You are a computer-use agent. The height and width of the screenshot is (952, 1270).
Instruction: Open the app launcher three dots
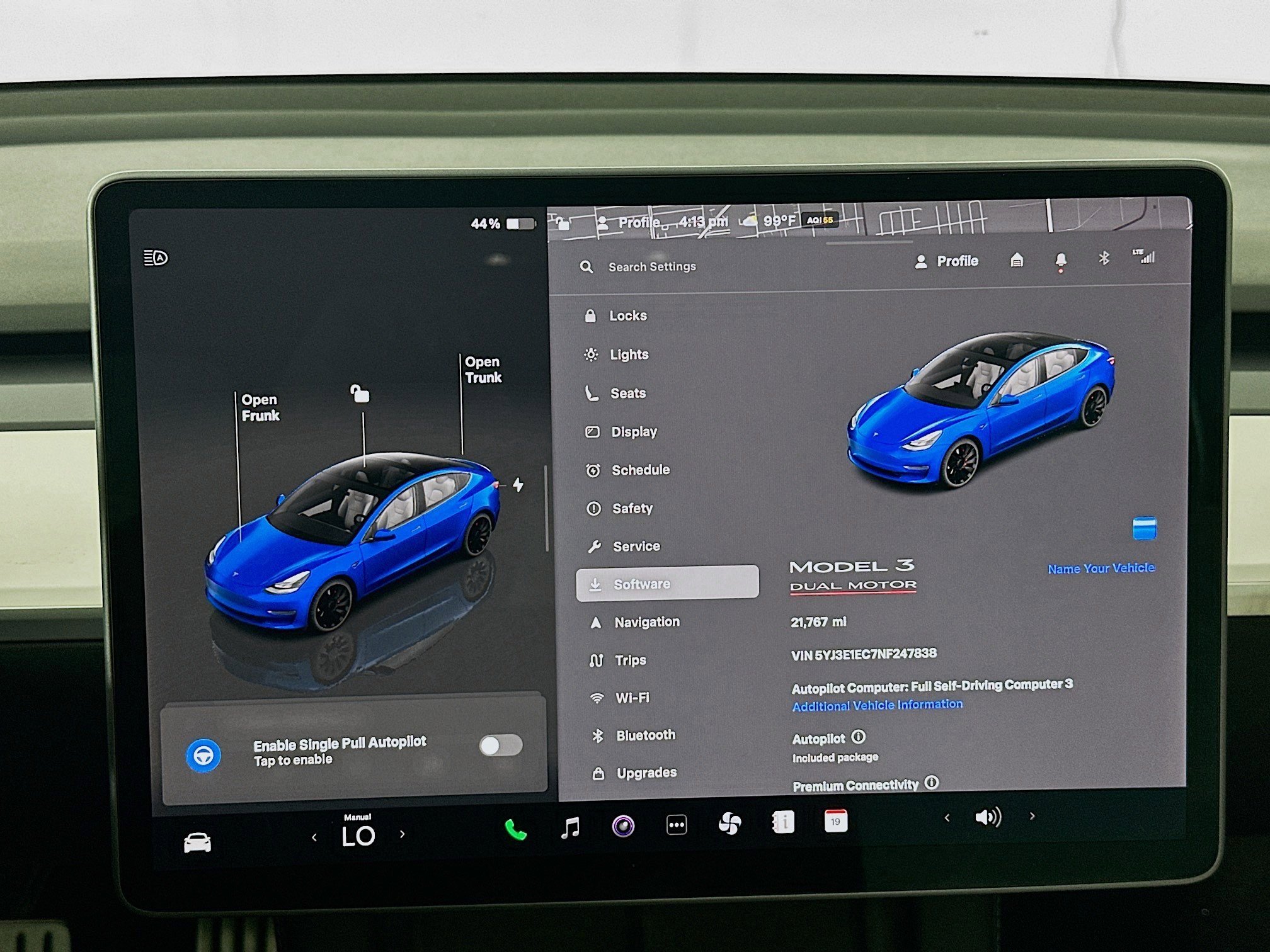point(677,824)
